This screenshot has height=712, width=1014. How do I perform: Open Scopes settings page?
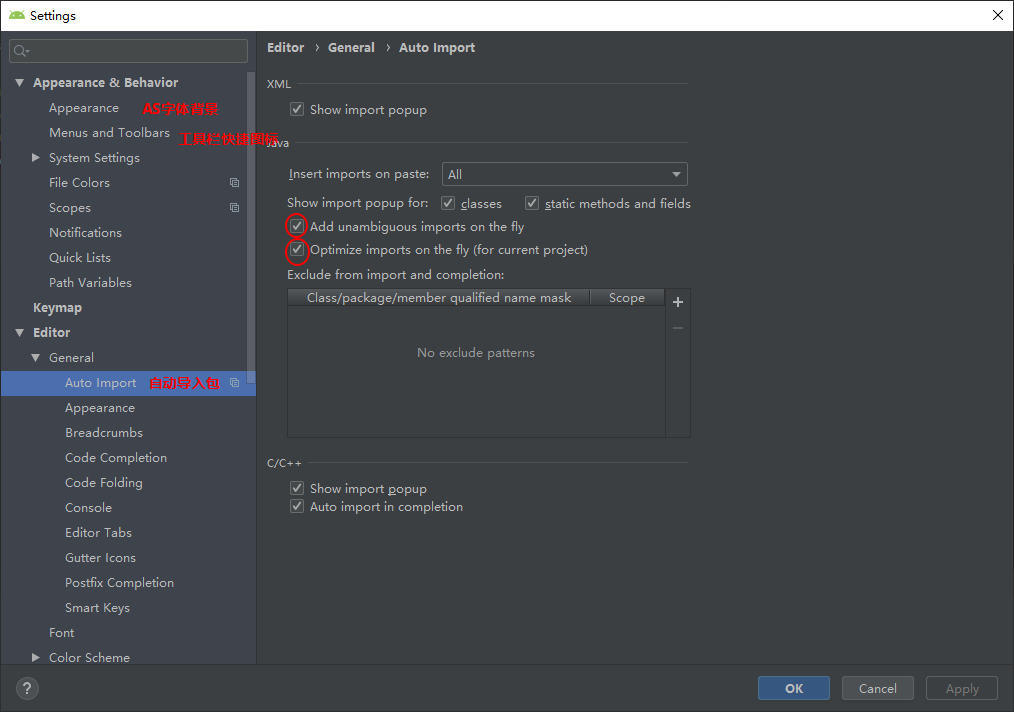pyautogui.click(x=70, y=208)
